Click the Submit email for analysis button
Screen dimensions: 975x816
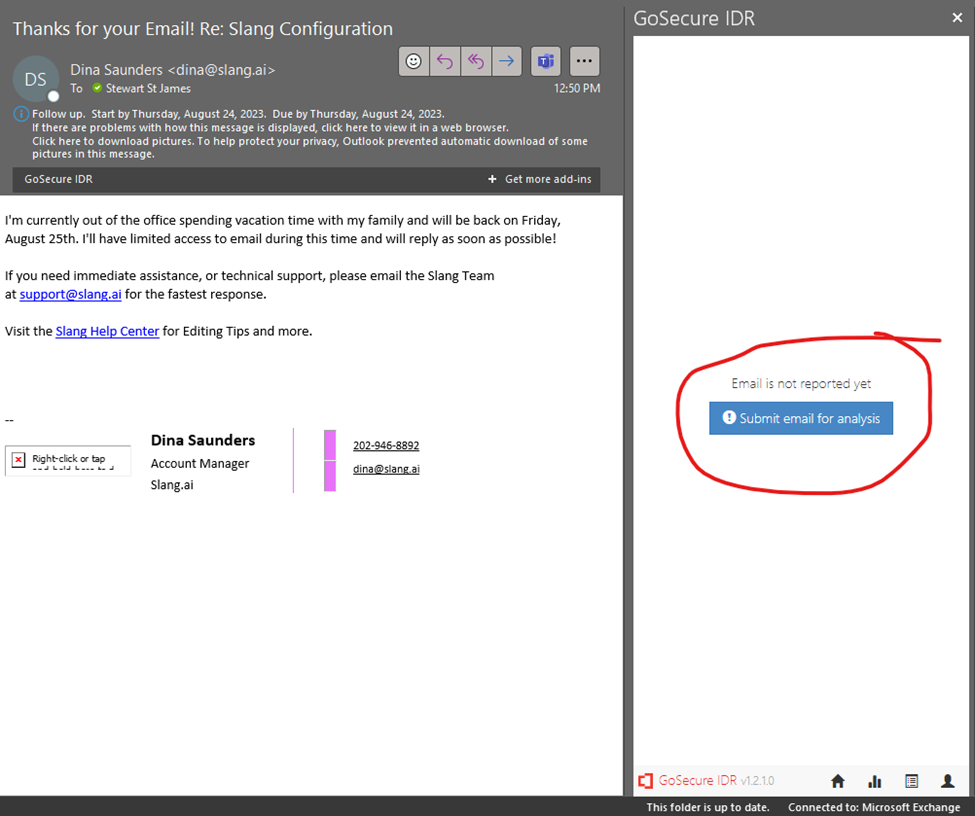pos(800,418)
